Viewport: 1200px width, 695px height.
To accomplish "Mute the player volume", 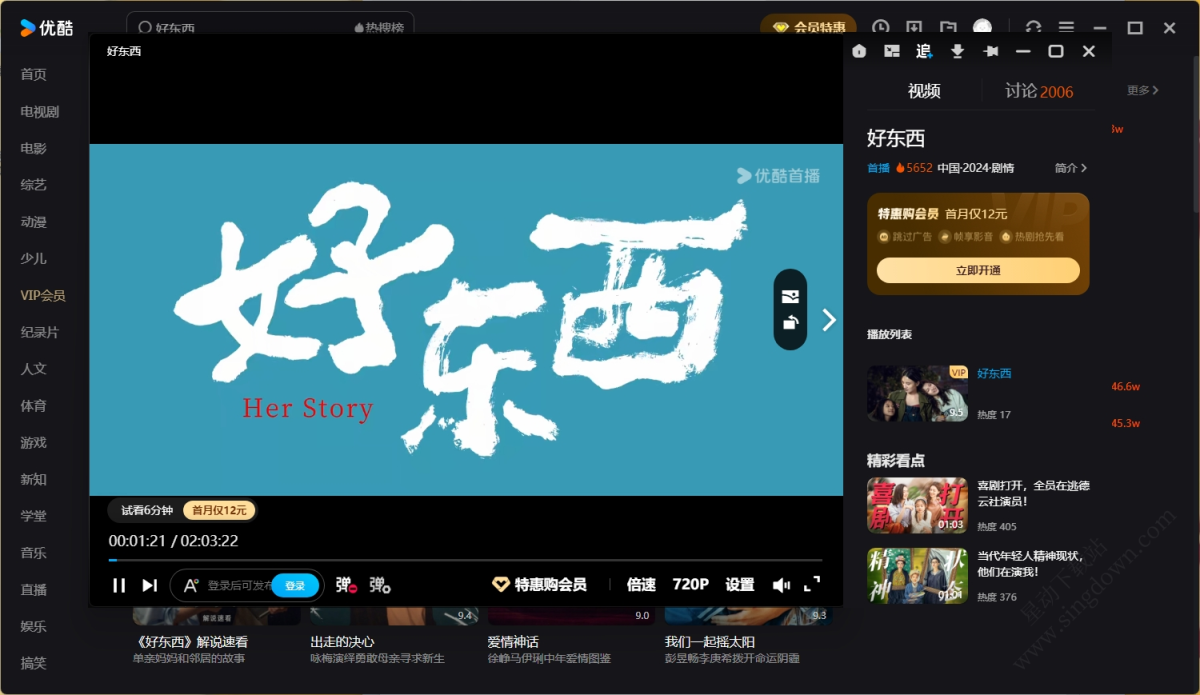I will point(781,585).
